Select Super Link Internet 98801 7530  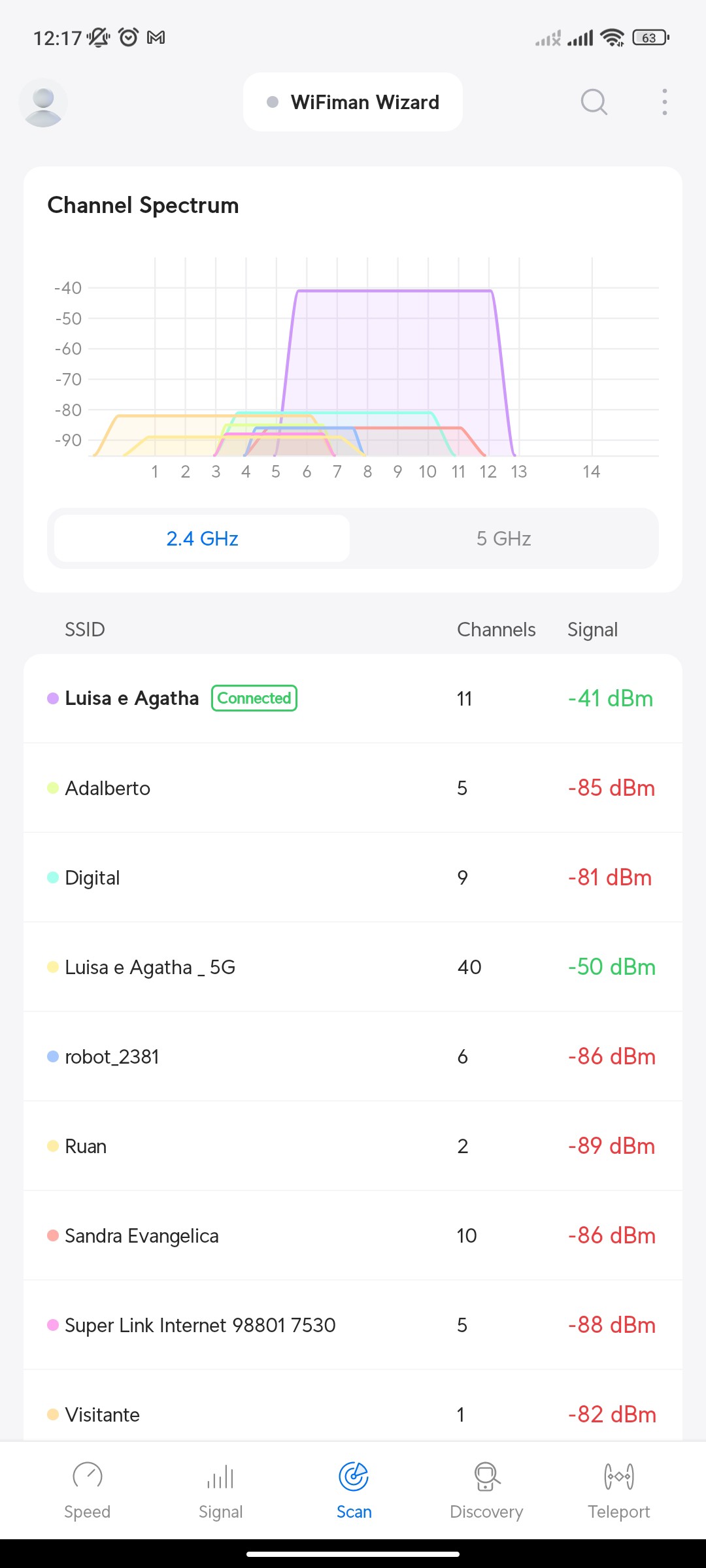pos(353,1325)
